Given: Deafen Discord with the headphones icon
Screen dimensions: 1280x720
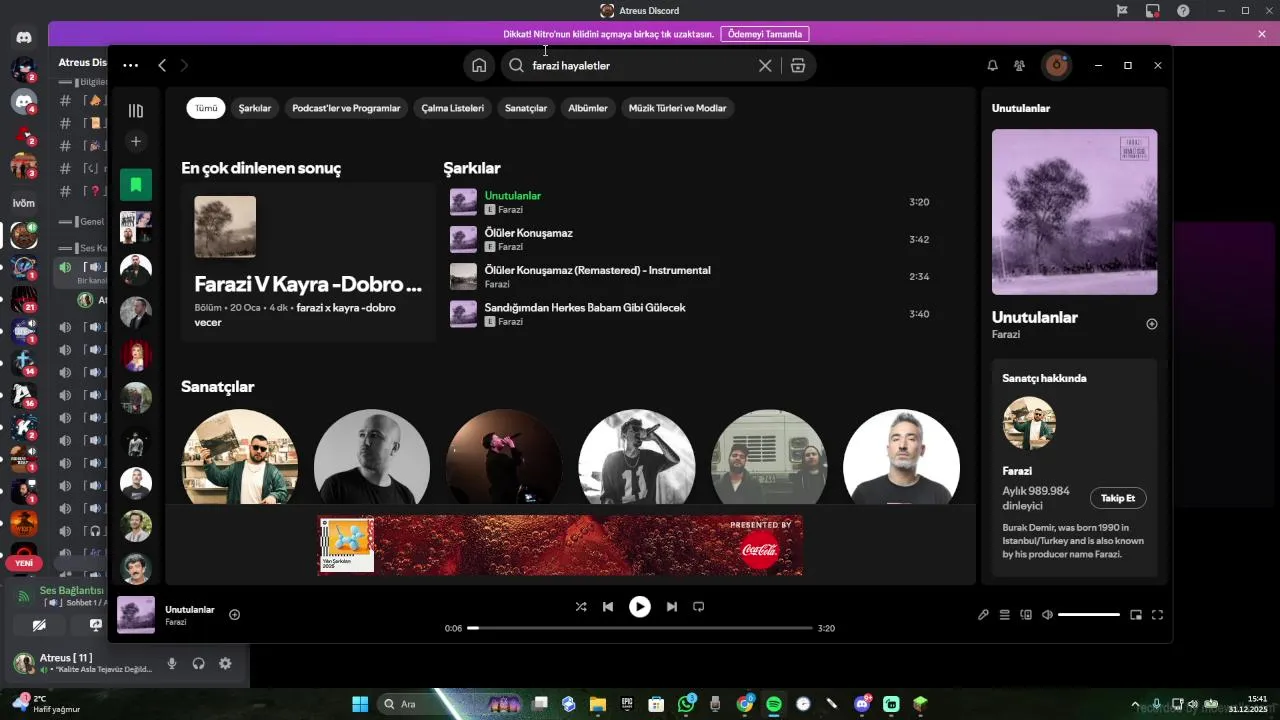Looking at the screenshot, I should [x=198, y=663].
